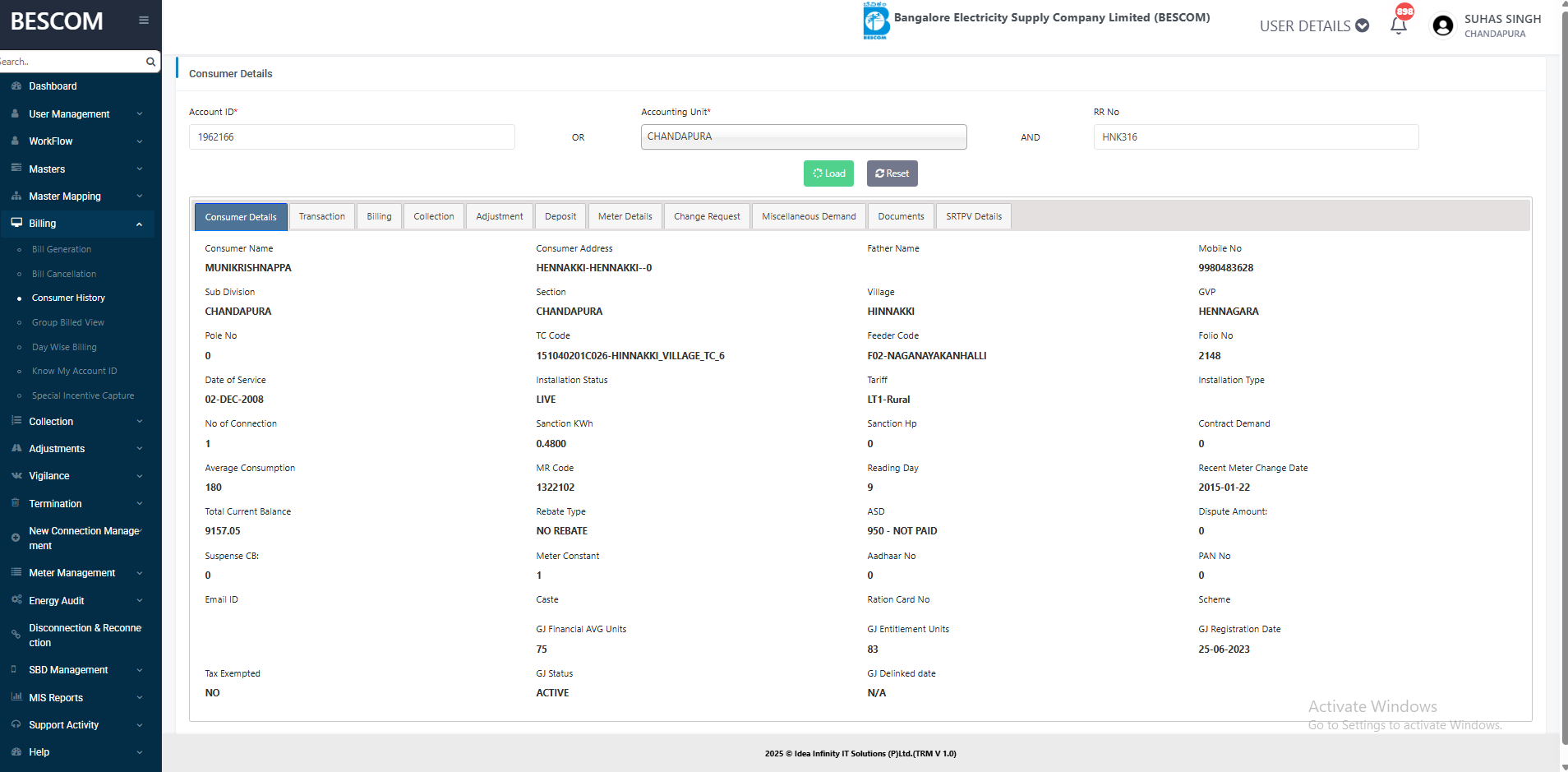Screen dimensions: 1568x772
Task: Click the Meter Management icon
Action: (x=16, y=572)
